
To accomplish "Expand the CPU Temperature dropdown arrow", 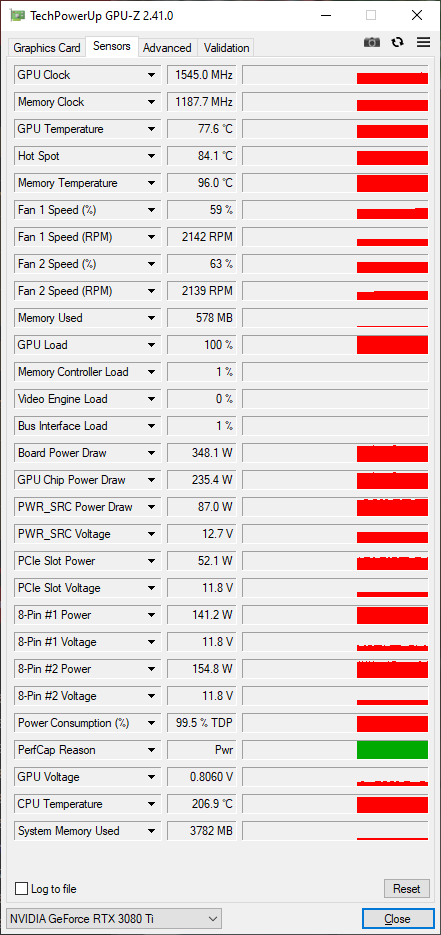I will pyautogui.click(x=151, y=804).
